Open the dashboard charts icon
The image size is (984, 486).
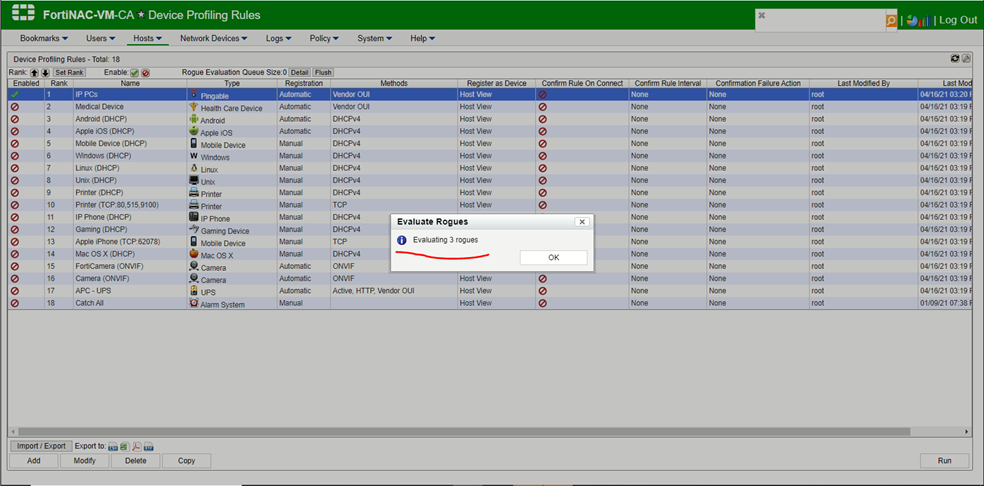[x=917, y=20]
